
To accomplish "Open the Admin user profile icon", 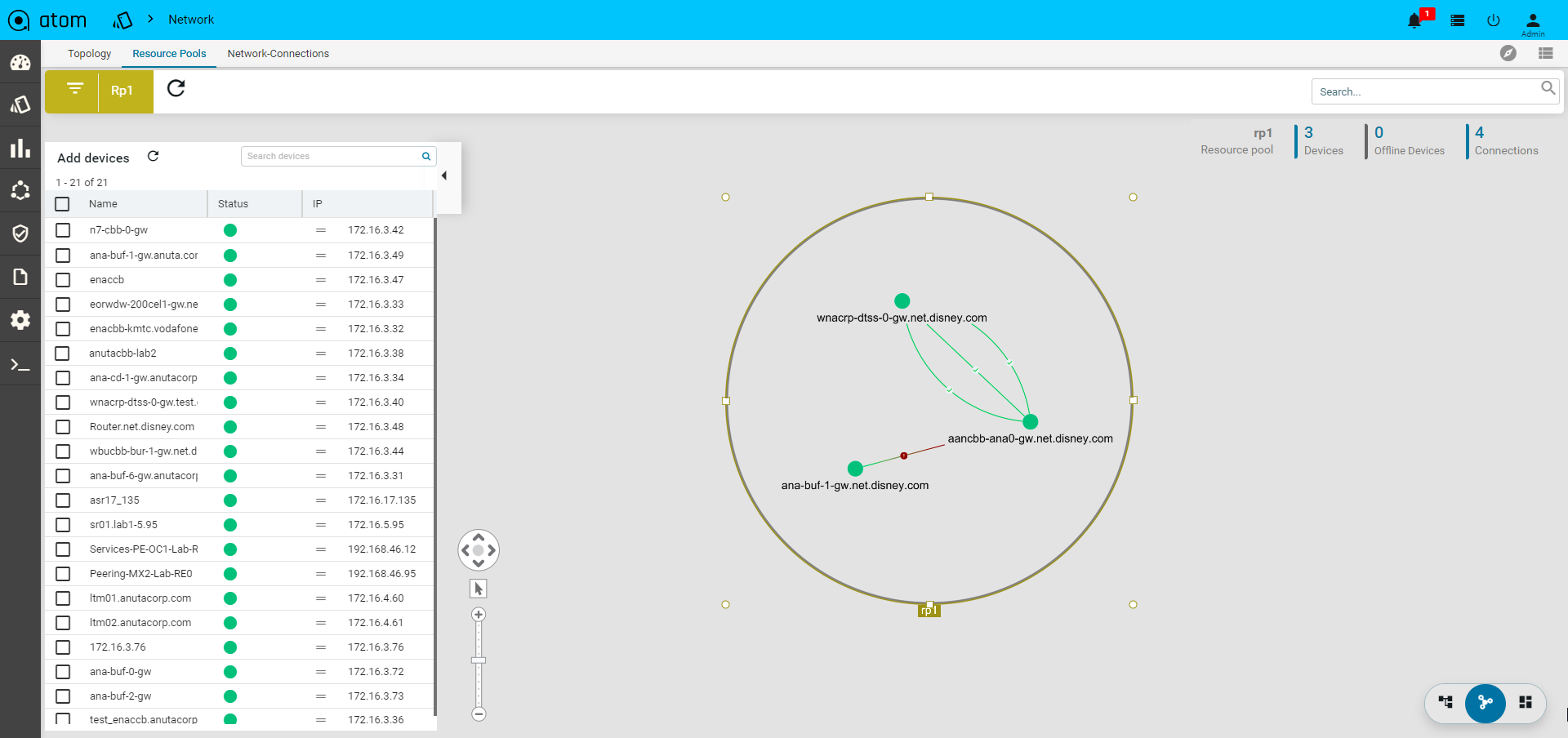I will 1533,23.
